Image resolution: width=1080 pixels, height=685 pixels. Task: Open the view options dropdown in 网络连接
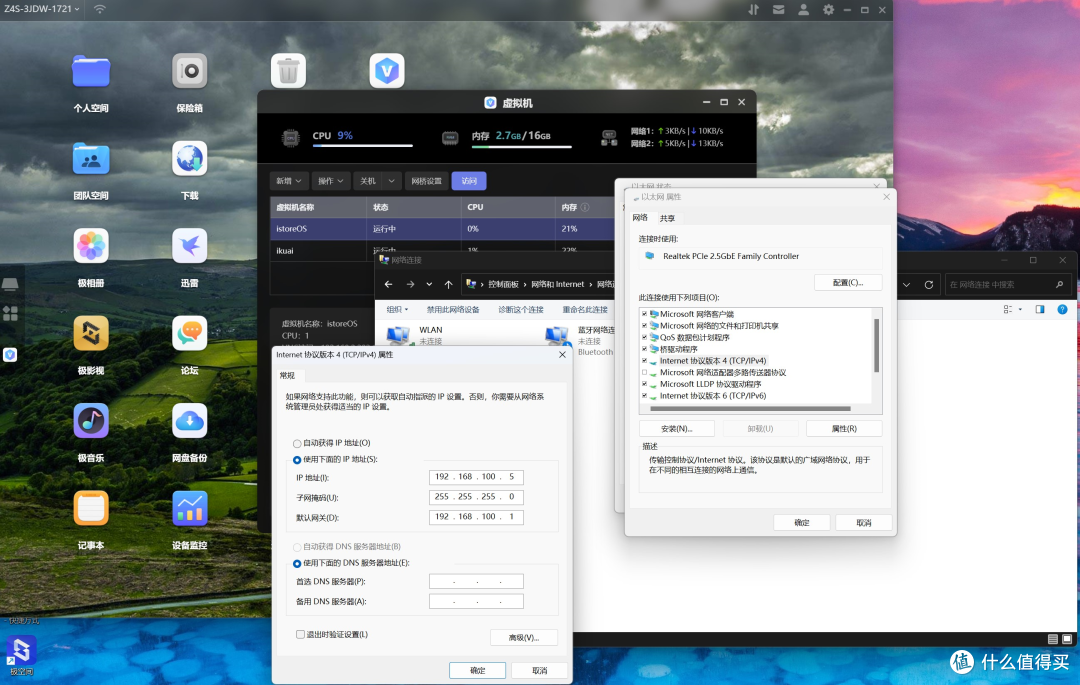click(1020, 309)
